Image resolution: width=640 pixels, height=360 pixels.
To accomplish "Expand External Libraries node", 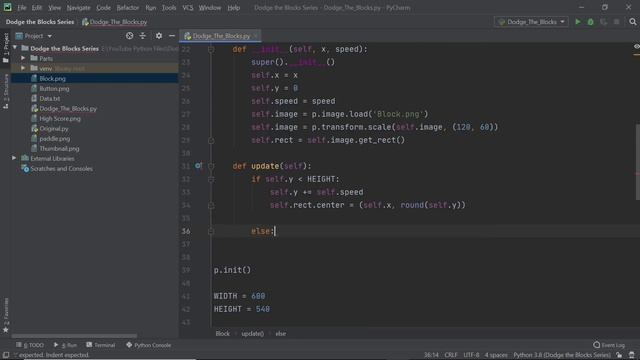I will [x=14, y=158].
